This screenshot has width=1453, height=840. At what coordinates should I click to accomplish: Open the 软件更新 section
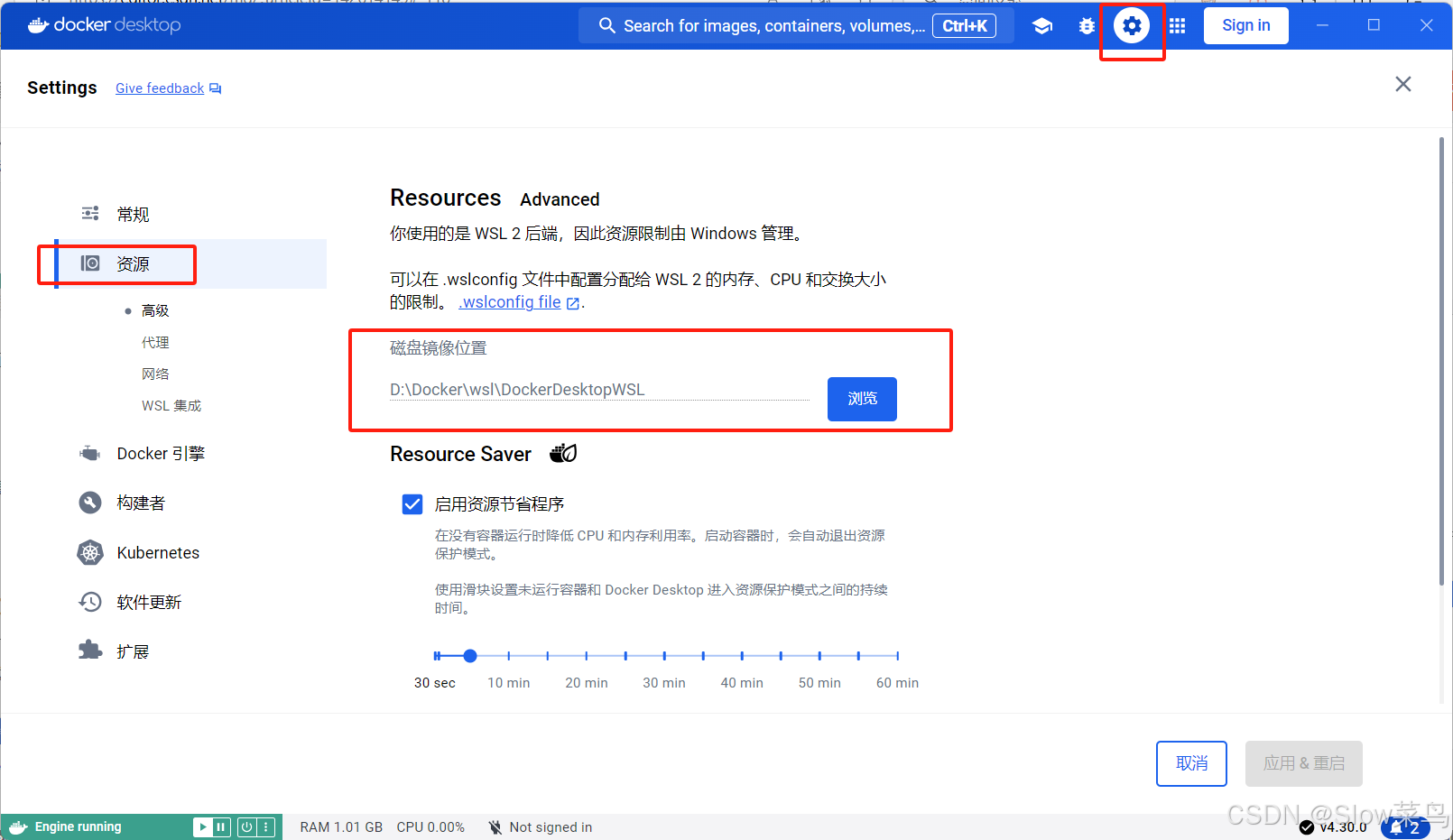tap(149, 602)
